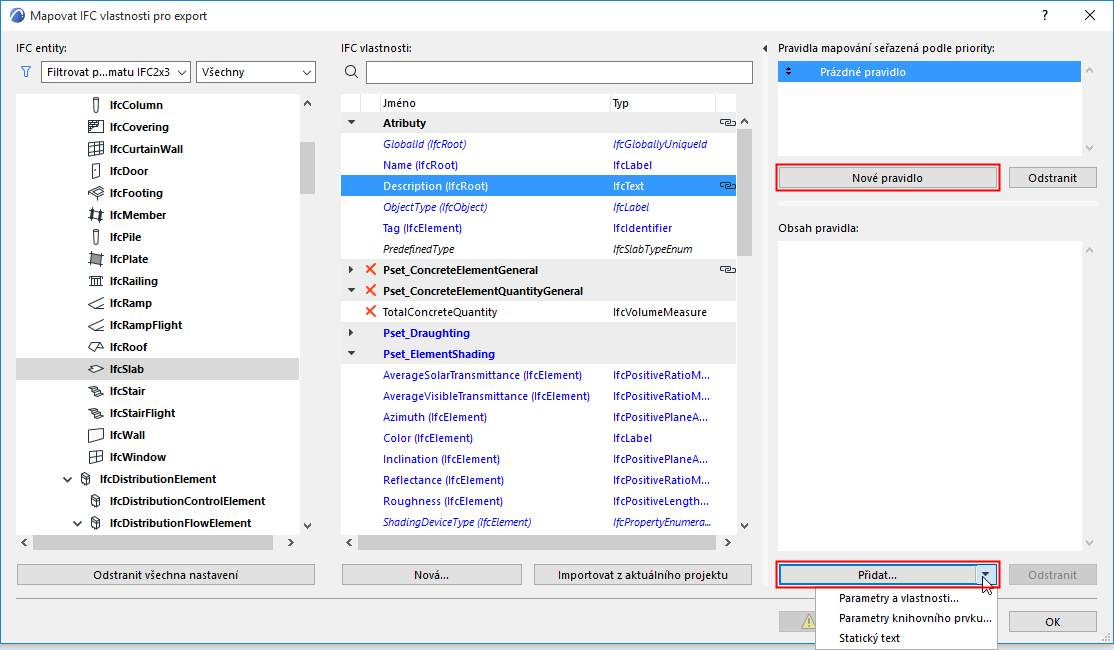This screenshot has width=1114, height=650.
Task: Click the red X on Pset_ConcreteElementGeneral
Action: (370, 269)
